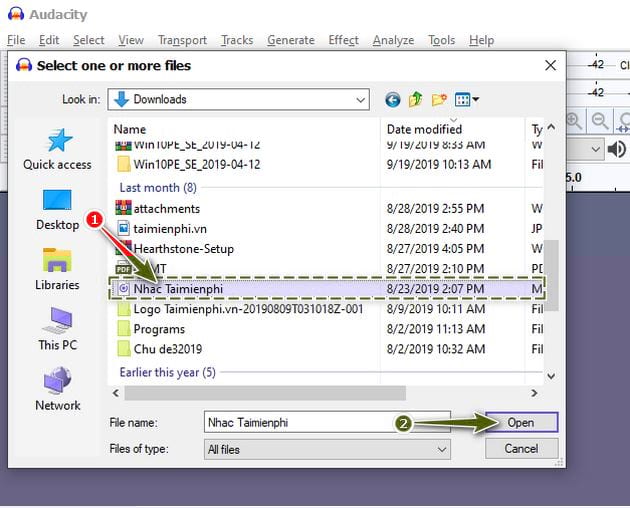Viewport: 630px width, 508px height.
Task: Open the View Menu icon in dialog
Action: pyautogui.click(x=462, y=99)
